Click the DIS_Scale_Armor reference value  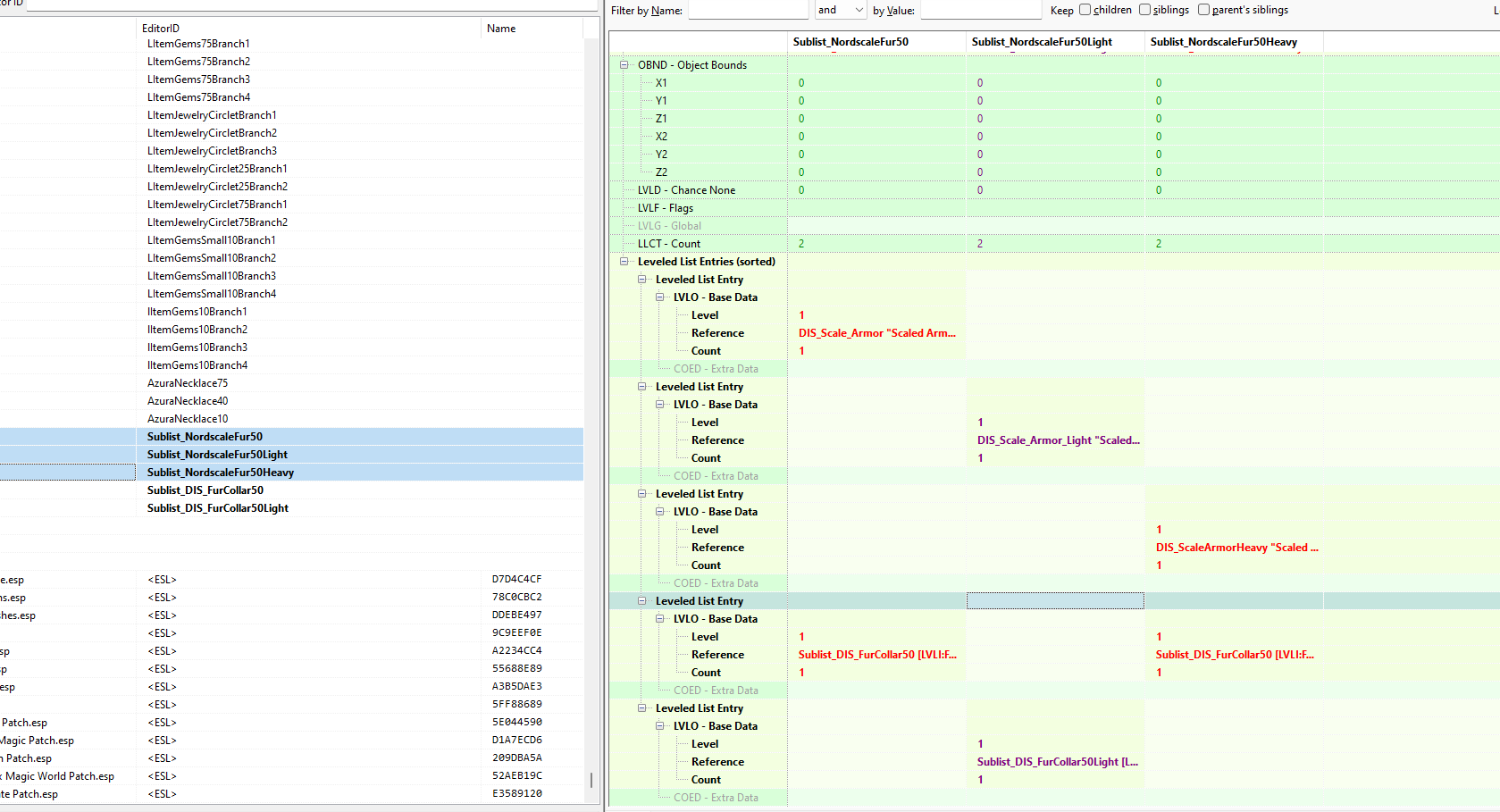(x=876, y=333)
